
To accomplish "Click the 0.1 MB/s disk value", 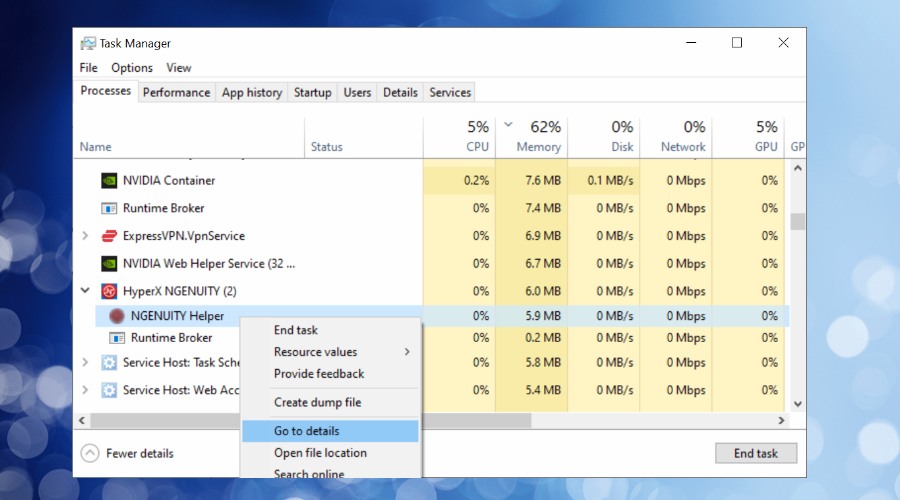I will tap(610, 181).
